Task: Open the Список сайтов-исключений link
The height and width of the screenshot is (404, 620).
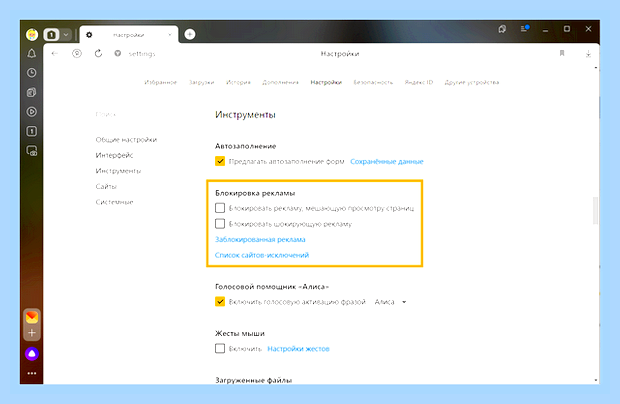Action: pyautogui.click(x=262, y=255)
